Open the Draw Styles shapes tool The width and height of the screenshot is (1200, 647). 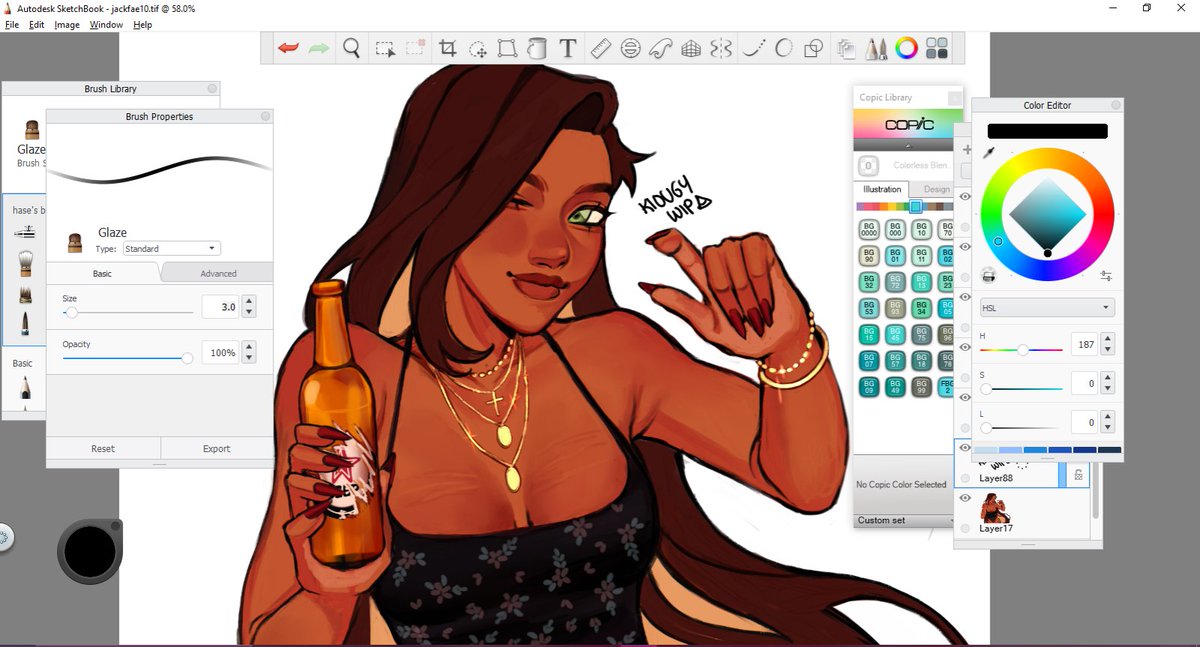coord(814,47)
